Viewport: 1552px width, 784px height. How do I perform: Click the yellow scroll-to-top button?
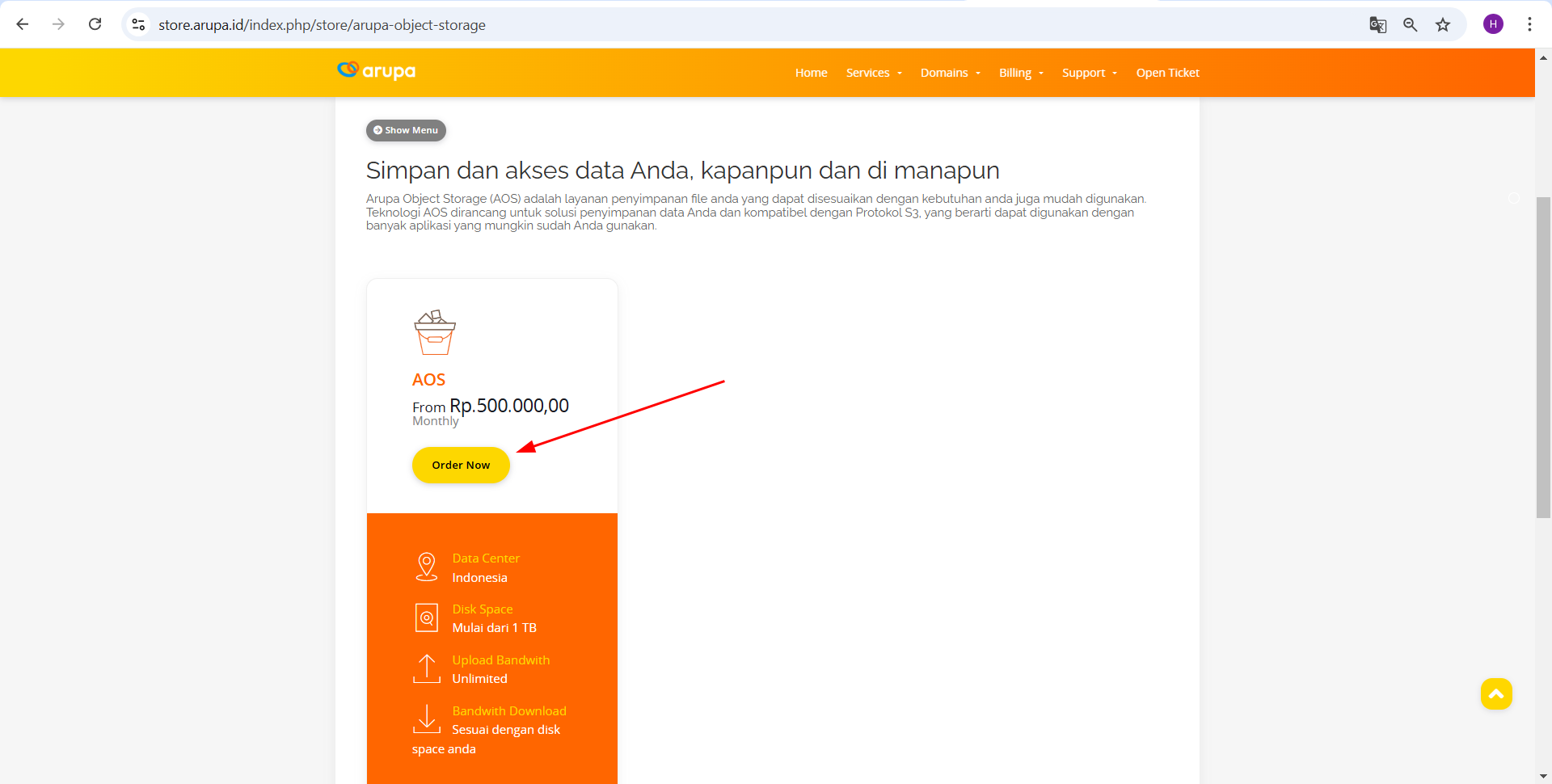[x=1495, y=694]
